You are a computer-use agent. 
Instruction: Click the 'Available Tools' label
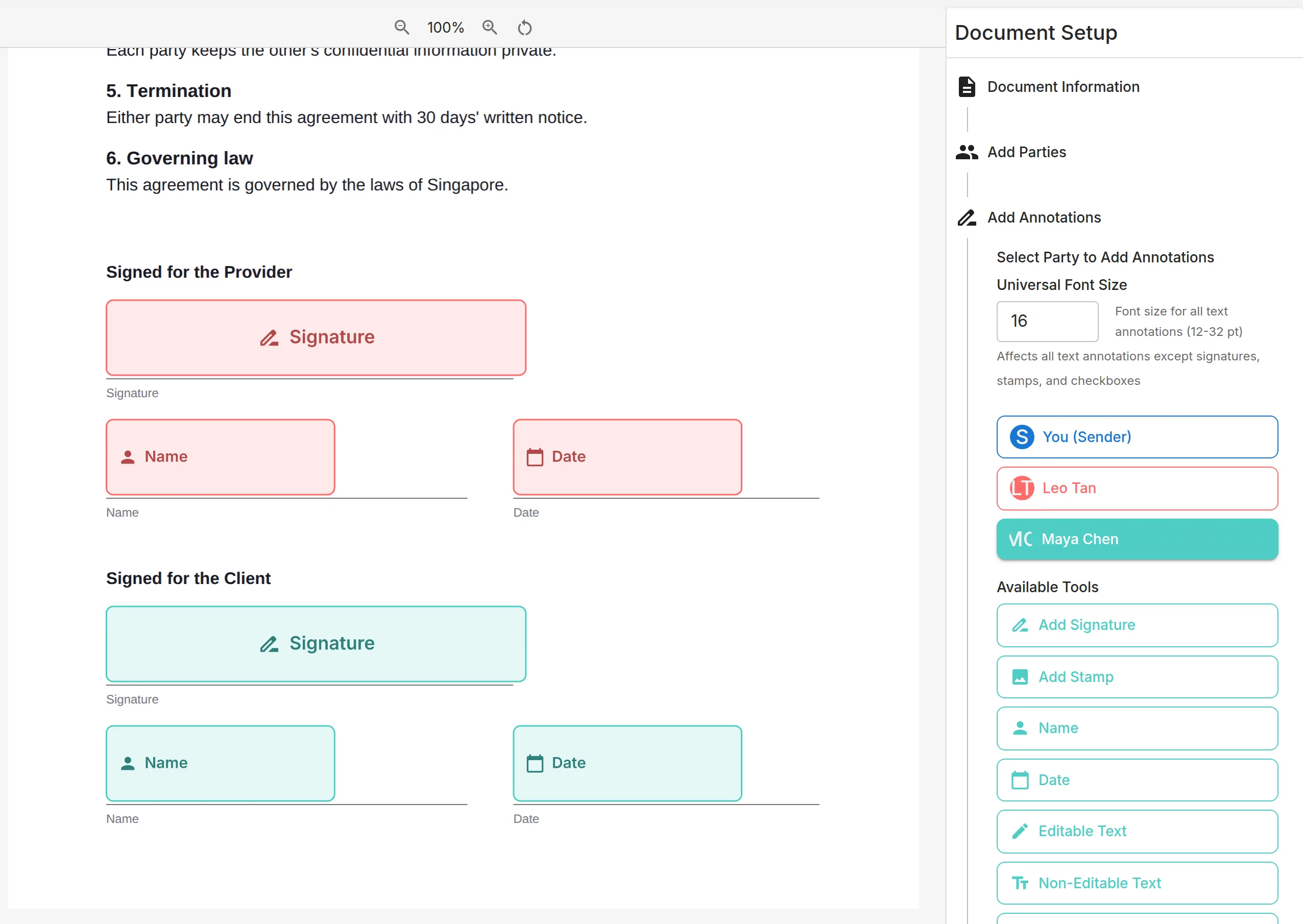pos(1048,587)
